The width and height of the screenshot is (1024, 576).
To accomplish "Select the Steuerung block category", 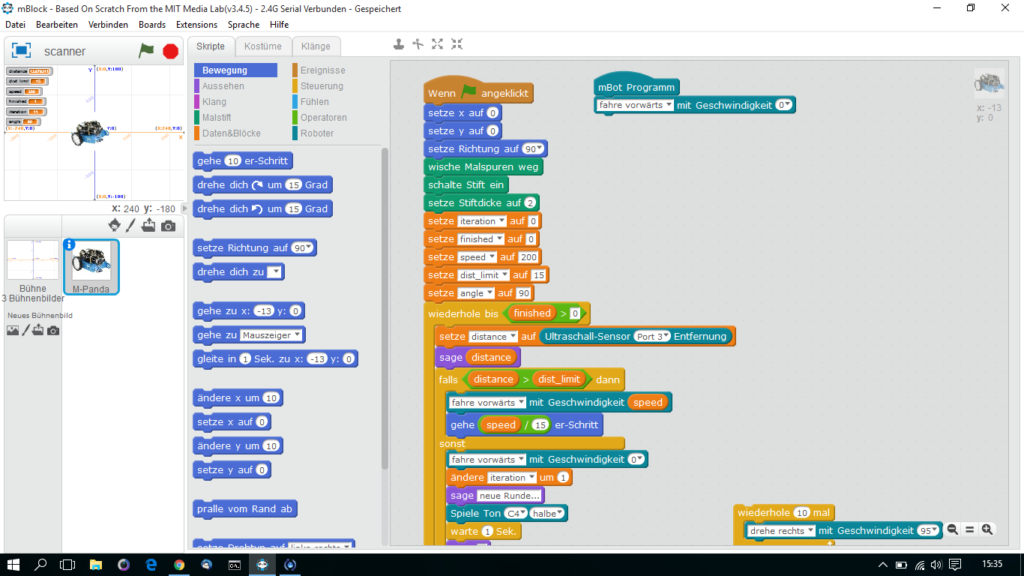I will pyautogui.click(x=322, y=86).
